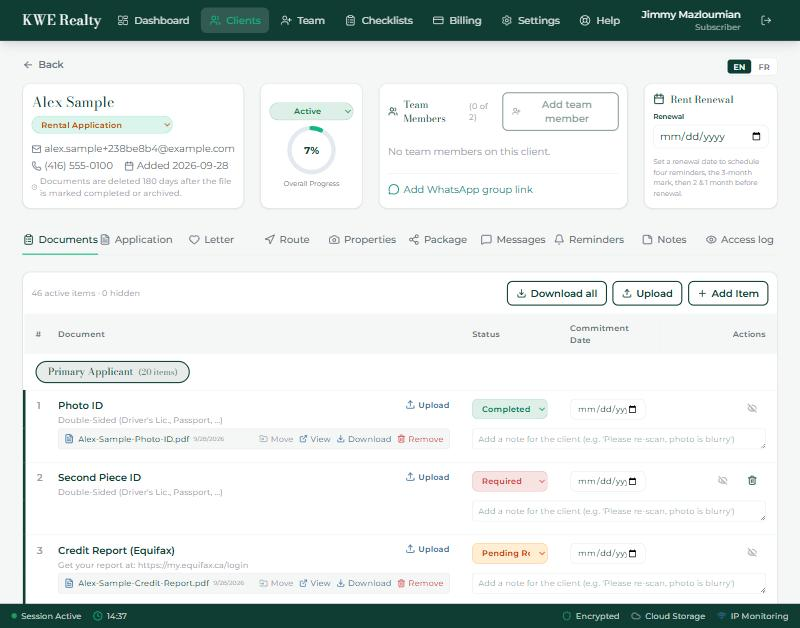Screen dimensions: 800x628
Task: Open the Pending status dropdown for Credit Report
Action: tap(510, 554)
